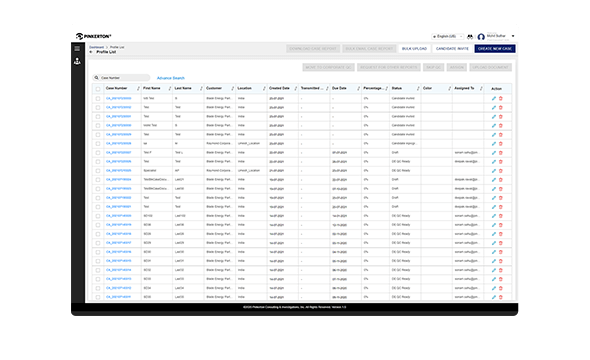This screenshot has height=360, width=590.
Task: Edit the case with first name Test F
Action: (494, 153)
